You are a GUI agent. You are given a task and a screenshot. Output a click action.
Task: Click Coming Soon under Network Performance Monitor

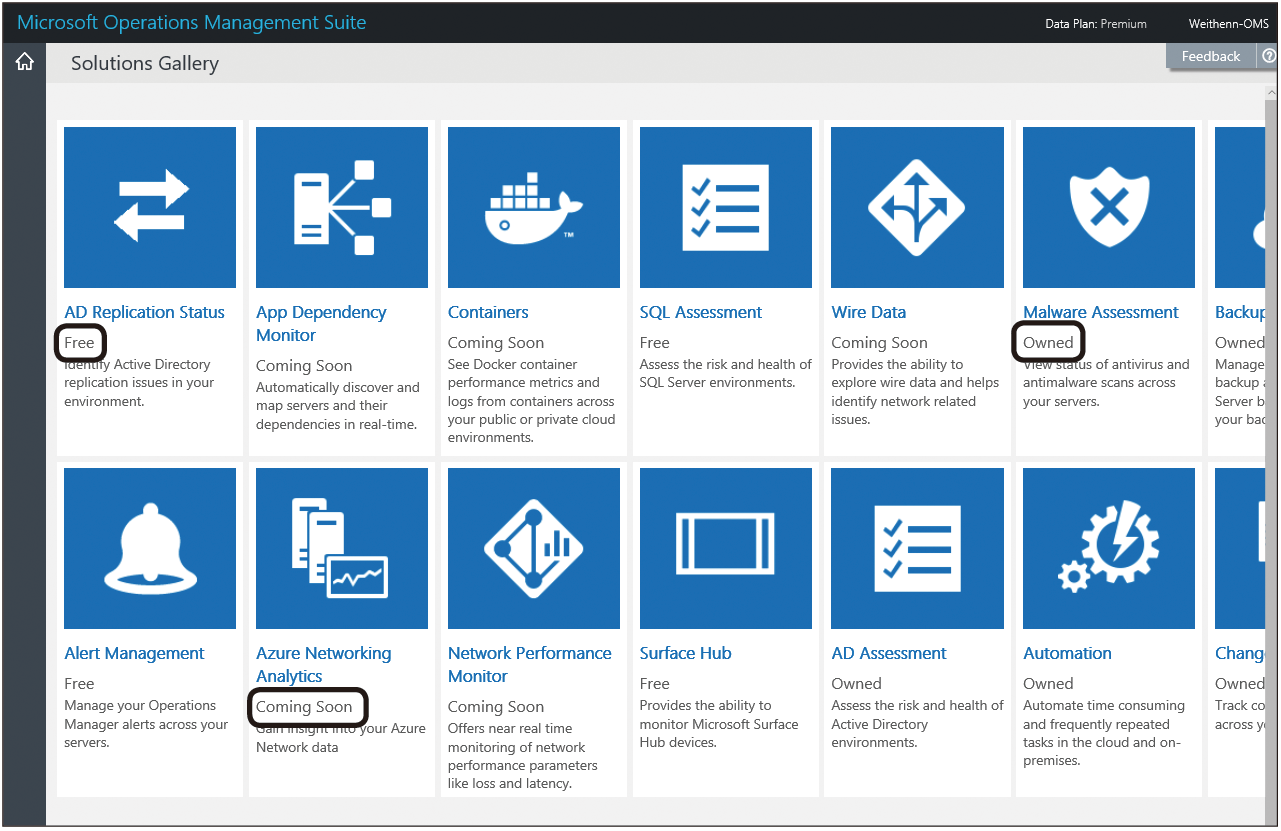pyautogui.click(x=496, y=706)
